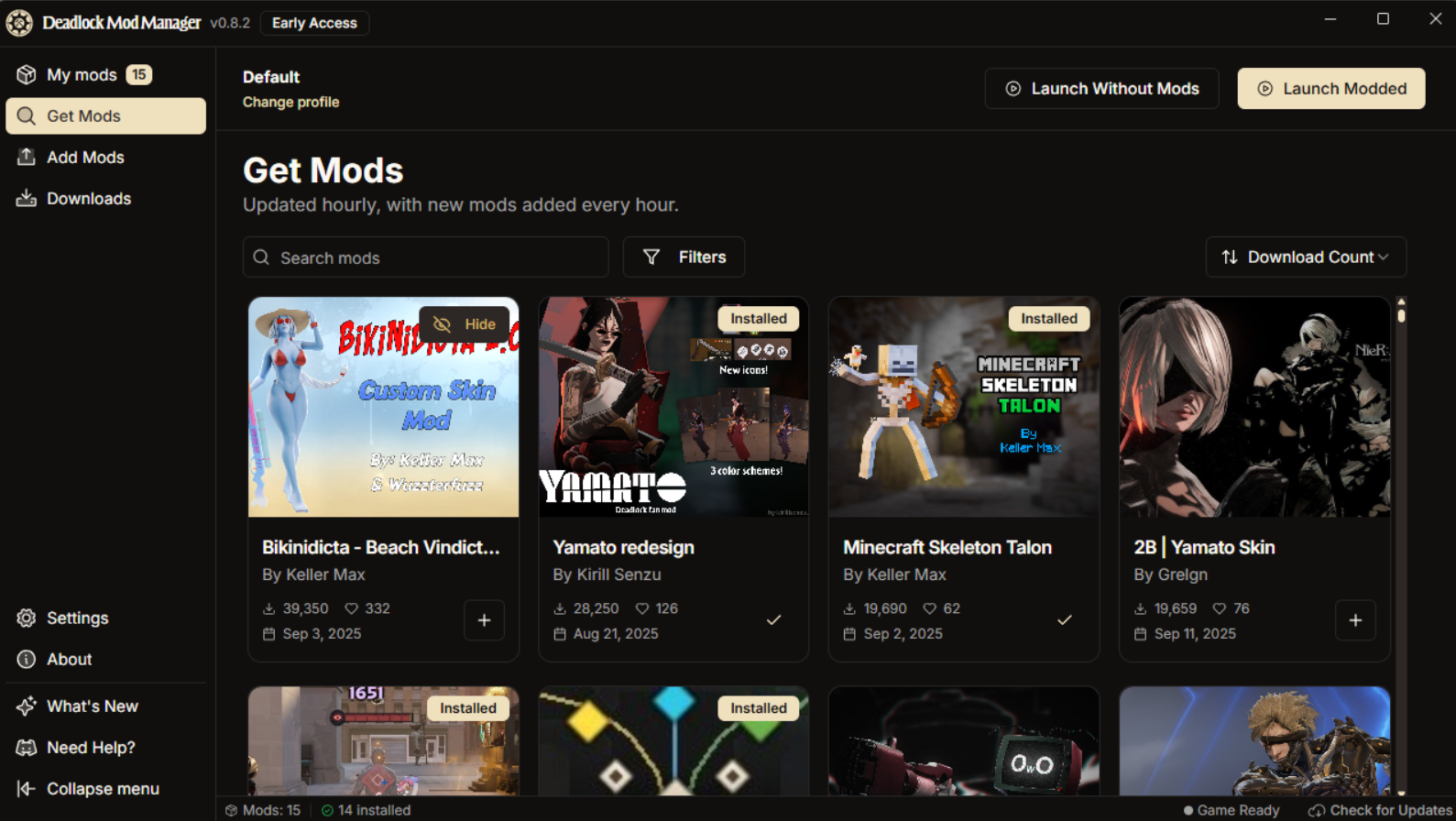Open the robot O.O face mod thumbnail
Image resolution: width=1456 pixels, height=821 pixels.
(964, 741)
